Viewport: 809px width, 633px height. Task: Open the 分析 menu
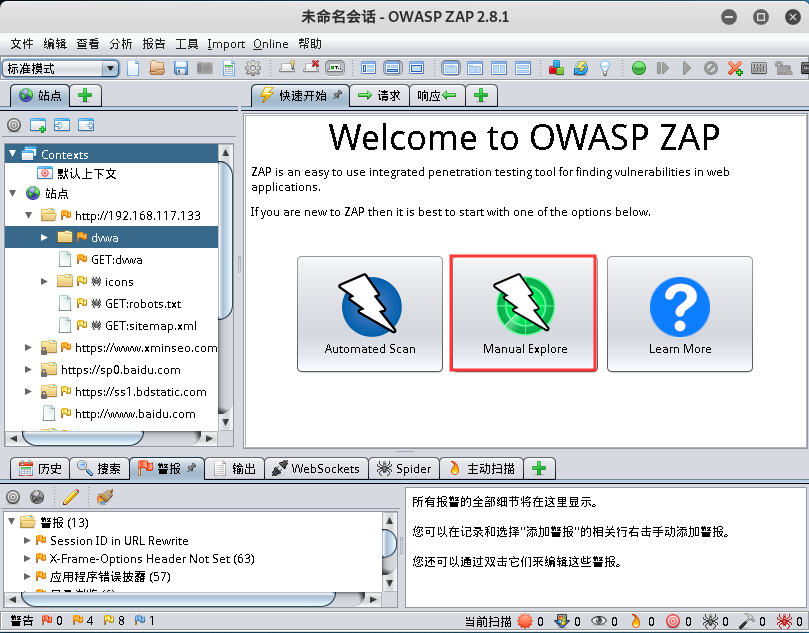click(x=121, y=44)
